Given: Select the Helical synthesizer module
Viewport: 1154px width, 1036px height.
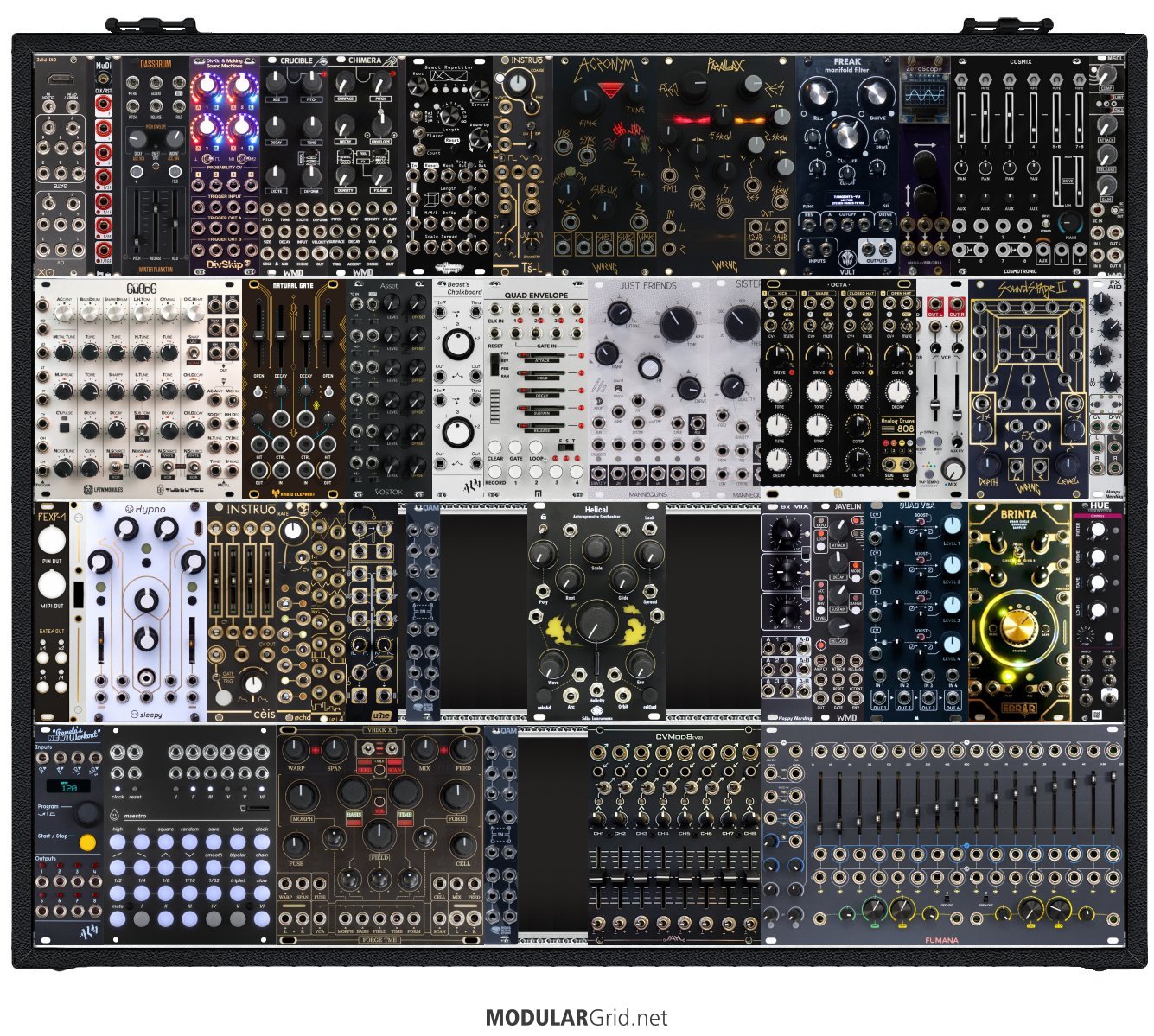Looking at the screenshot, I should (x=596, y=611).
